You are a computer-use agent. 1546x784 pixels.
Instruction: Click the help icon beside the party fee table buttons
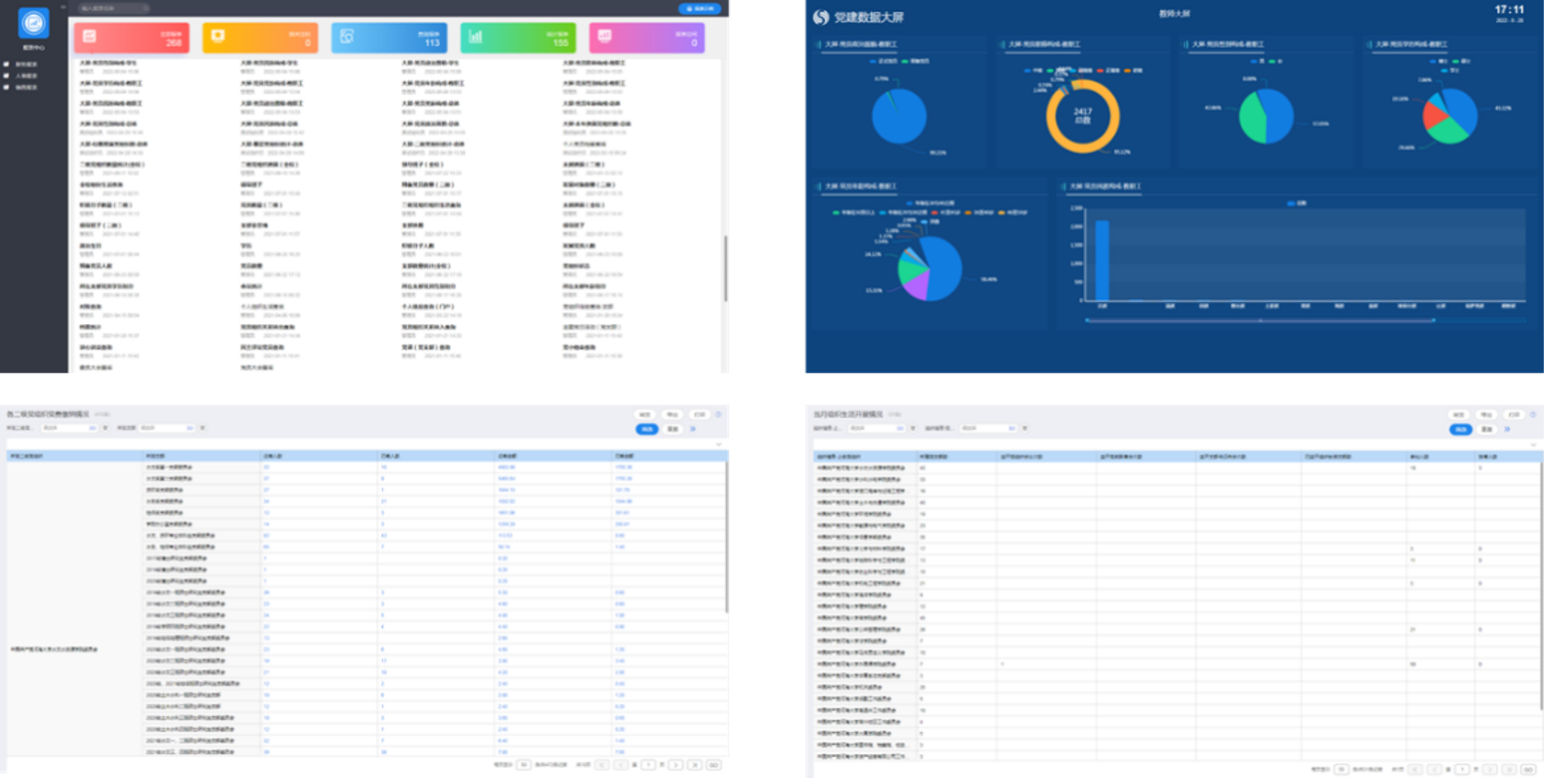719,414
